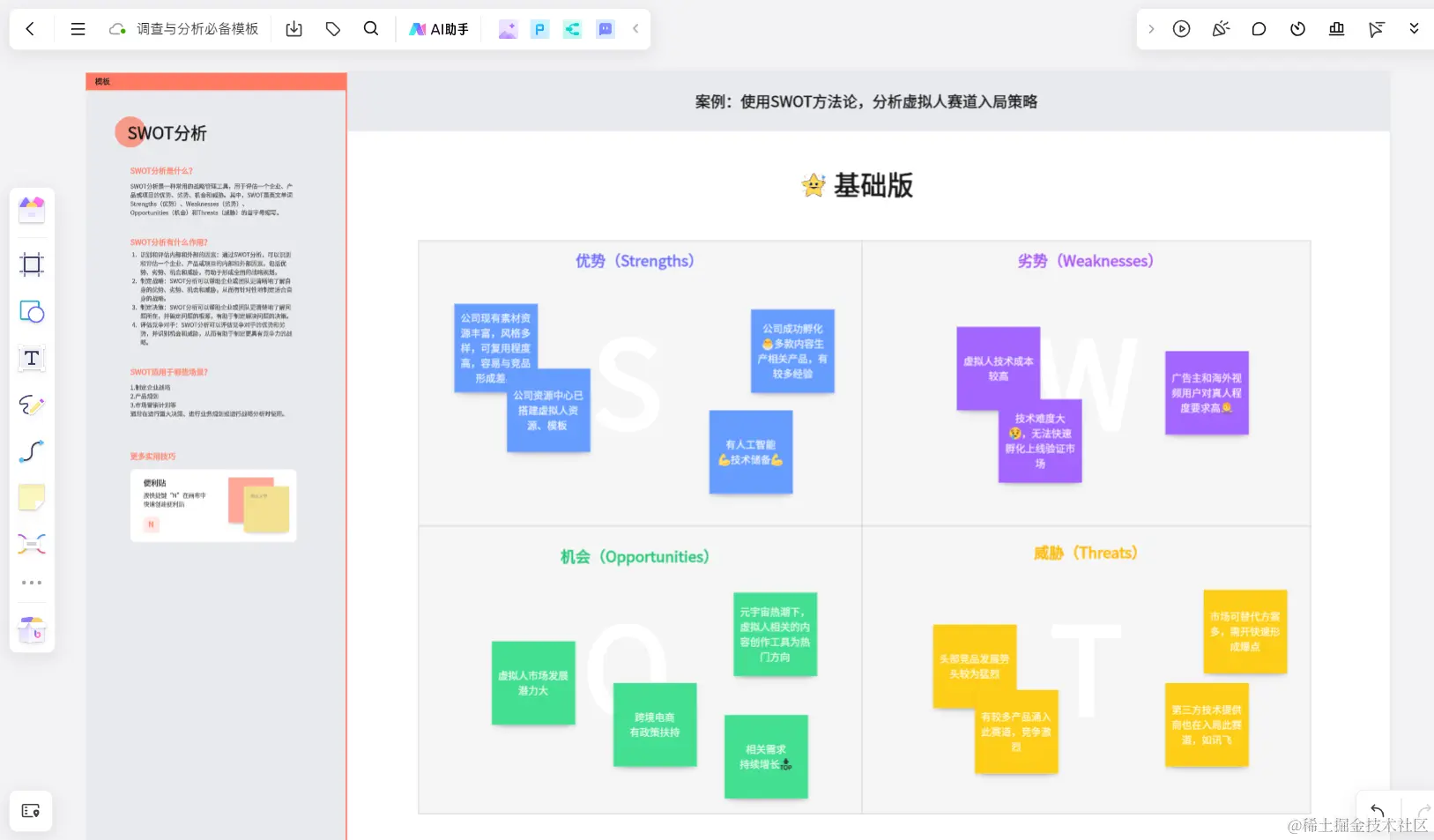1434x840 pixels.
Task: Open the countdown timer tool
Action: pos(1297,28)
